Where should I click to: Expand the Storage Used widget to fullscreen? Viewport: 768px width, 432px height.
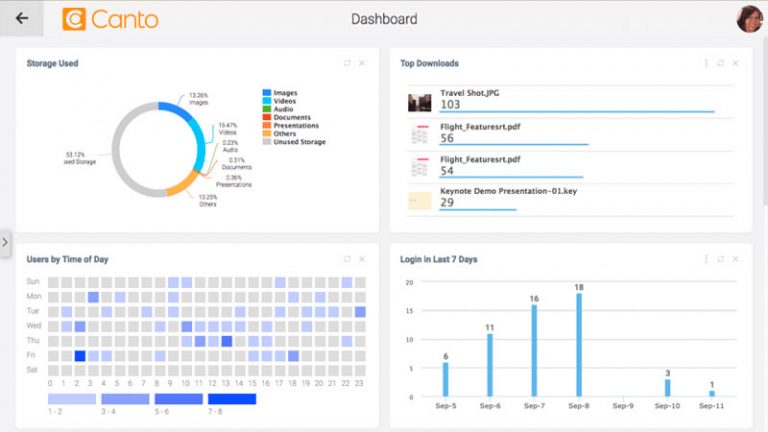click(x=347, y=63)
